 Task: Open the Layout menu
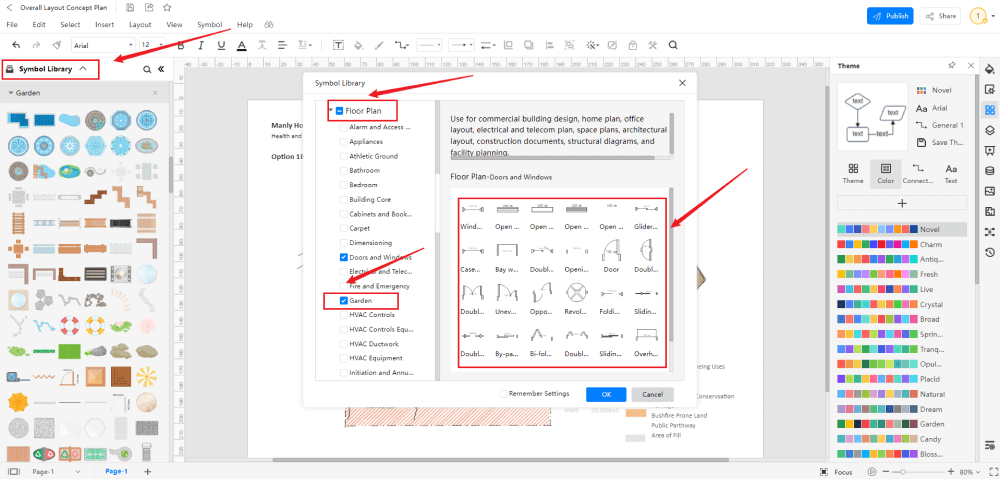[x=140, y=25]
